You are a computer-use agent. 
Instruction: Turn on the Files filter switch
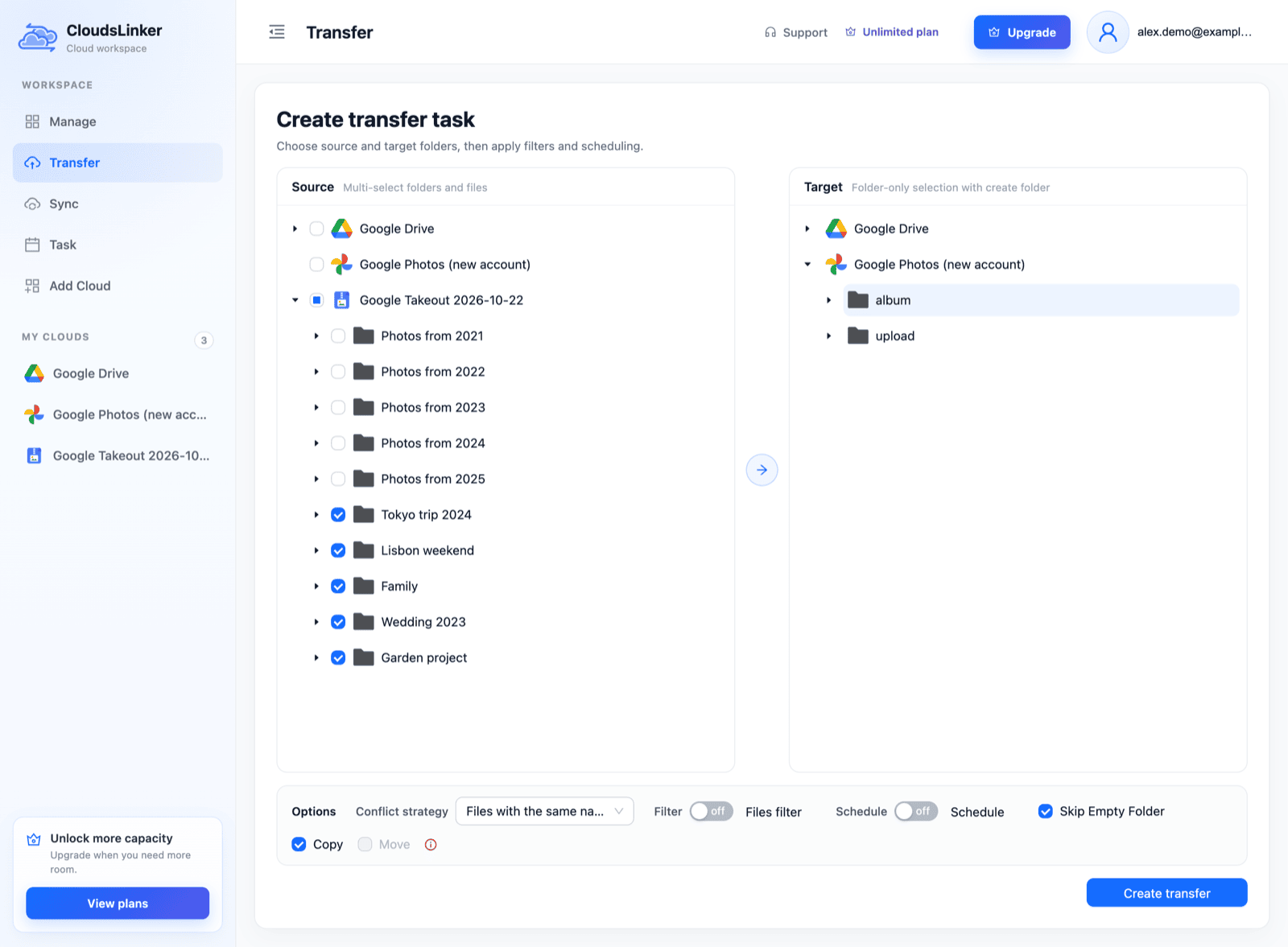tap(712, 811)
